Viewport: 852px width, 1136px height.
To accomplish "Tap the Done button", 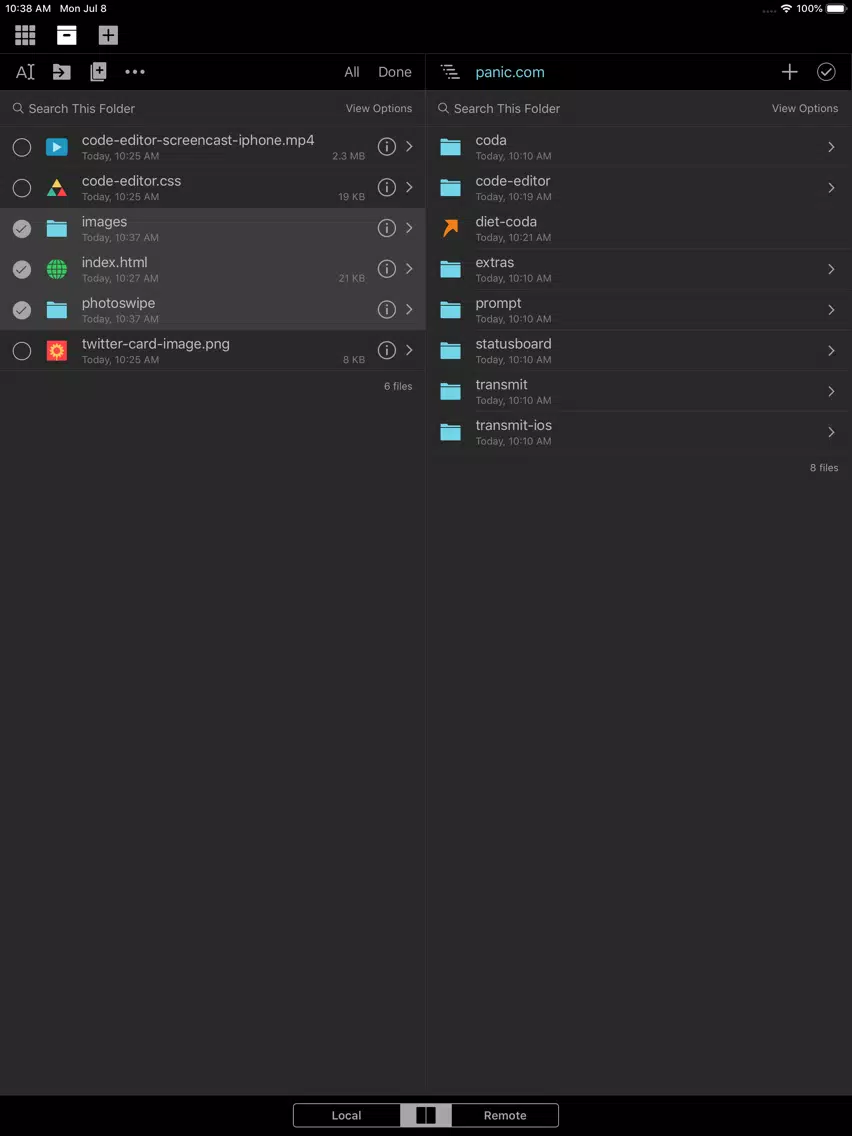I will pyautogui.click(x=395, y=72).
